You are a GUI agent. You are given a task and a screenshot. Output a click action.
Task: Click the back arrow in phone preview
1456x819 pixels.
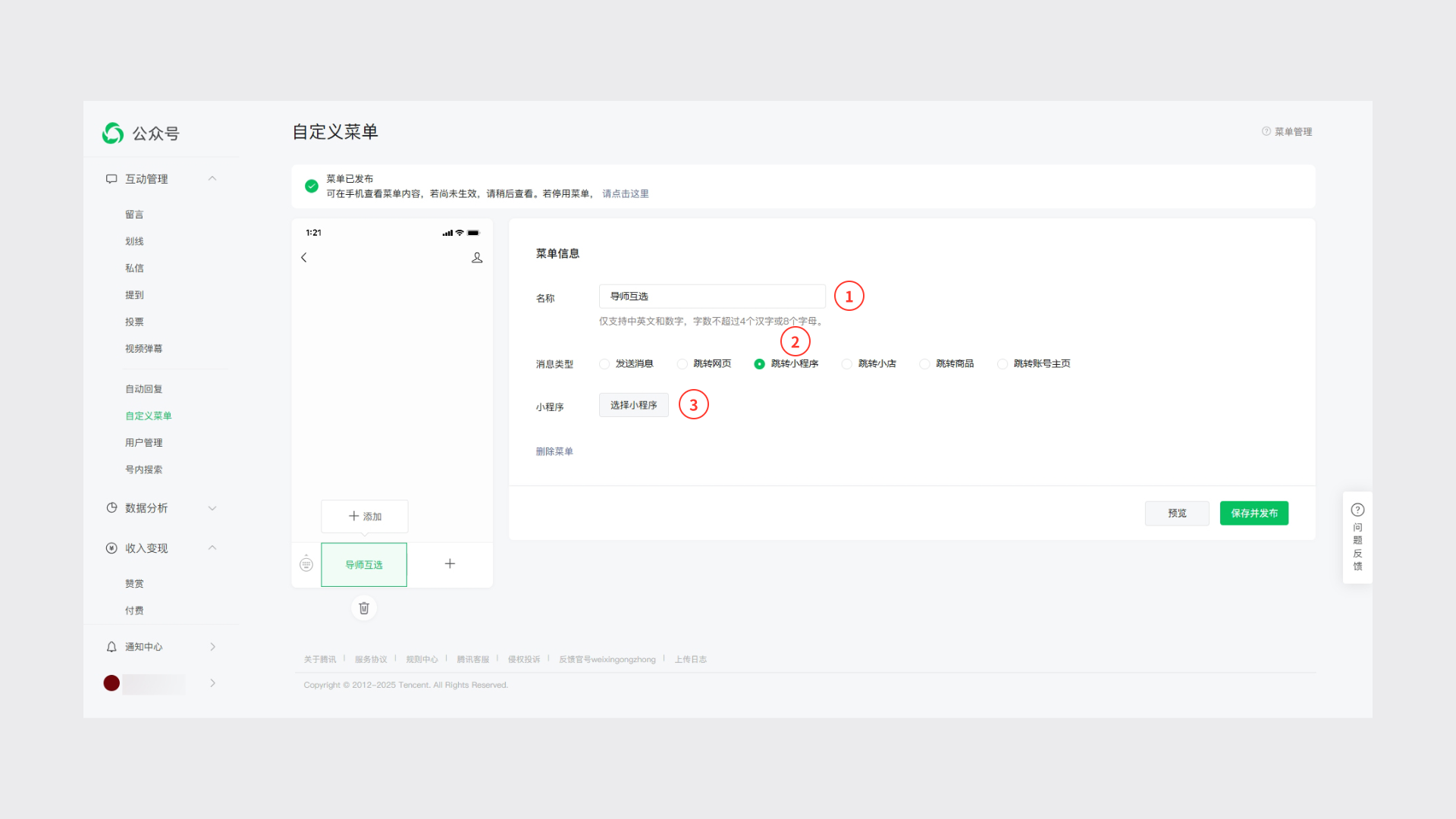pos(304,258)
